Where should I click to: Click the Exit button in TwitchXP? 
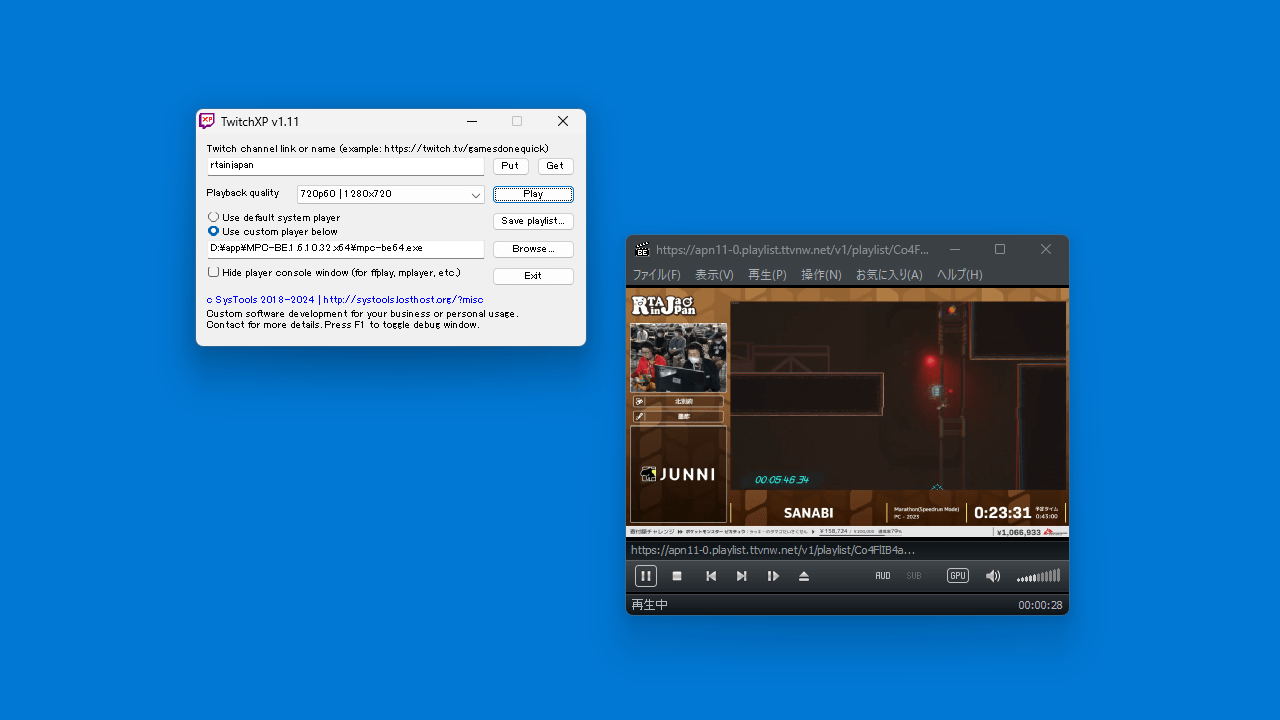coord(533,276)
